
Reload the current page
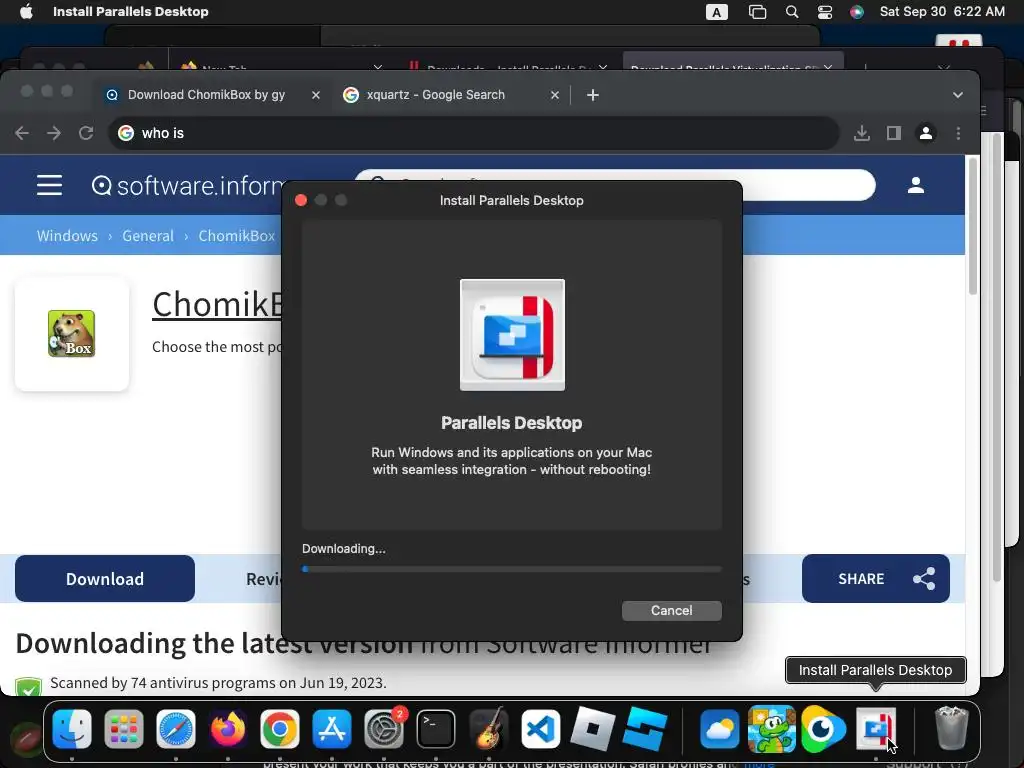[86, 133]
